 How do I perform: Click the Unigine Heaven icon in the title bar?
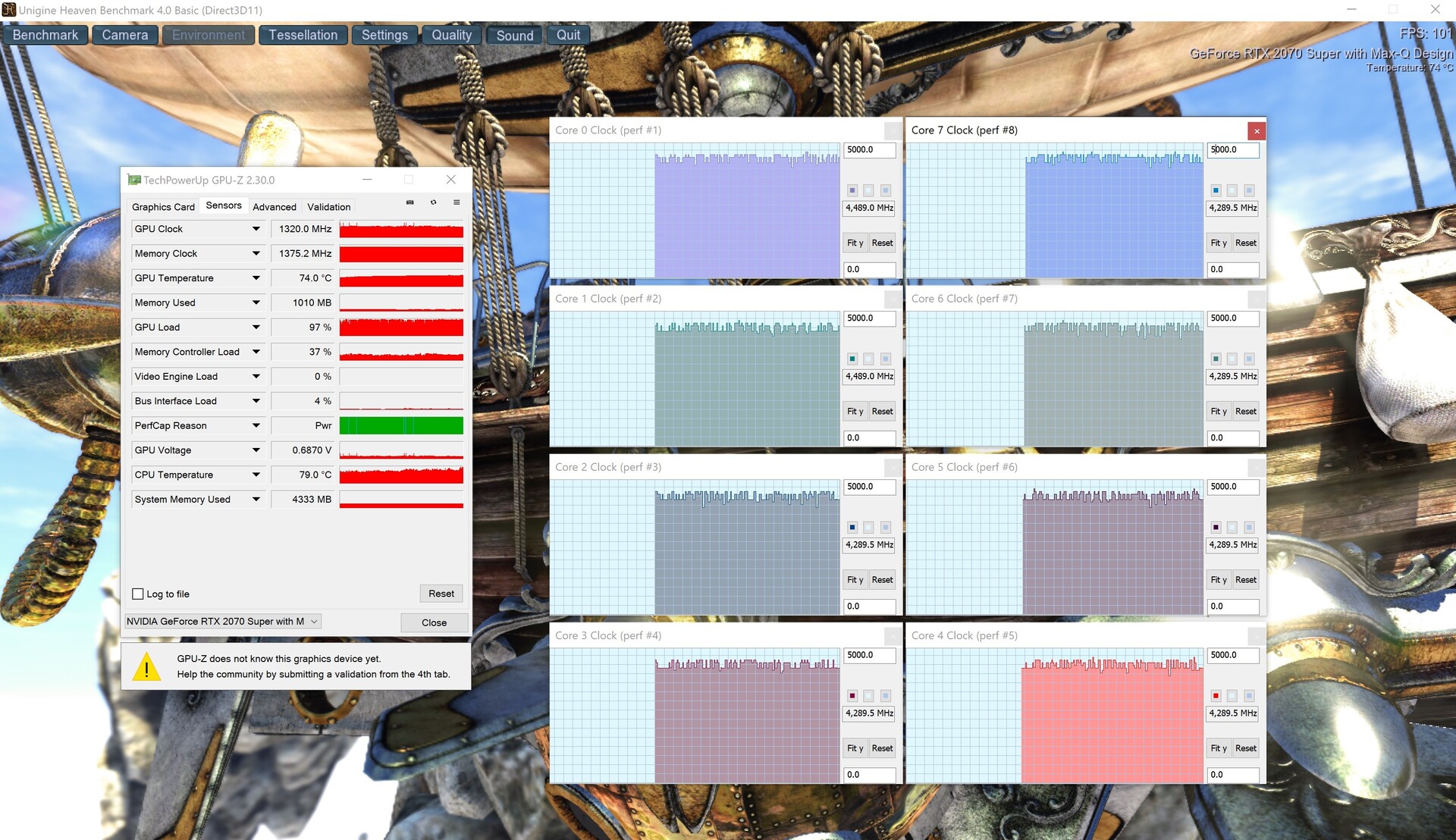(8, 10)
